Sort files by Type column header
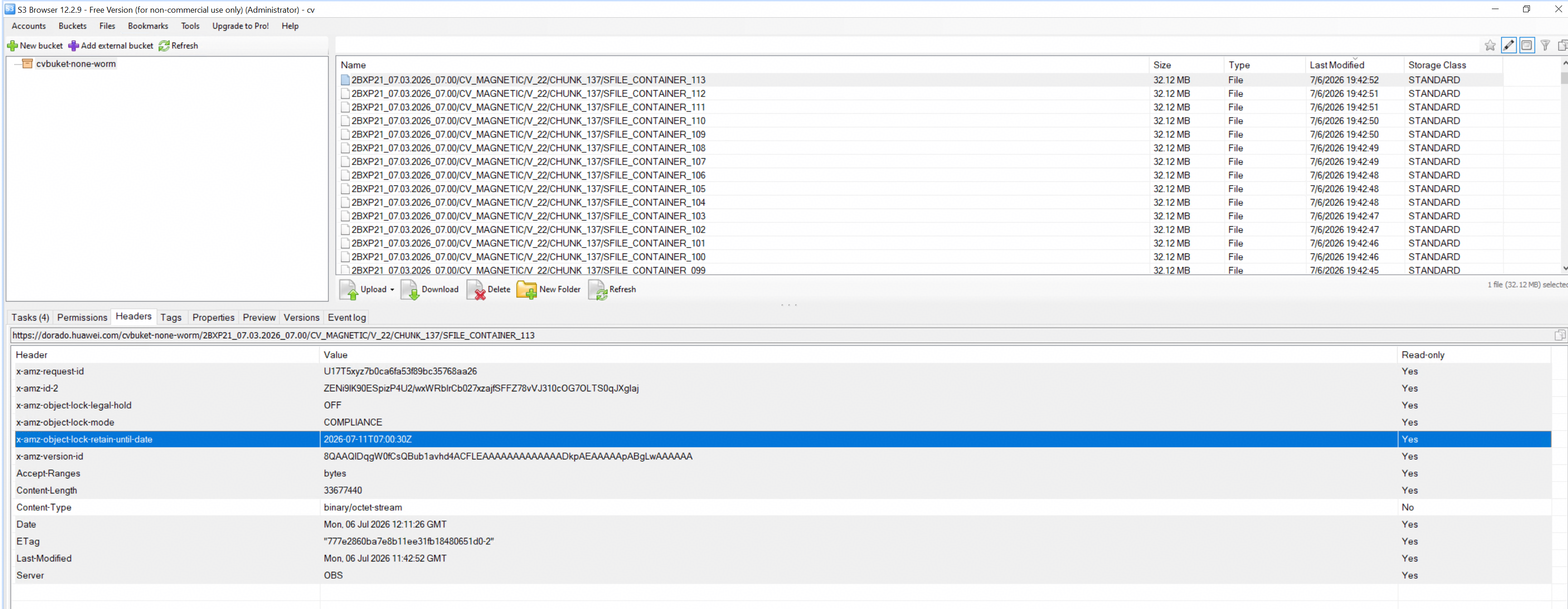The image size is (1568, 609). coord(1264,65)
